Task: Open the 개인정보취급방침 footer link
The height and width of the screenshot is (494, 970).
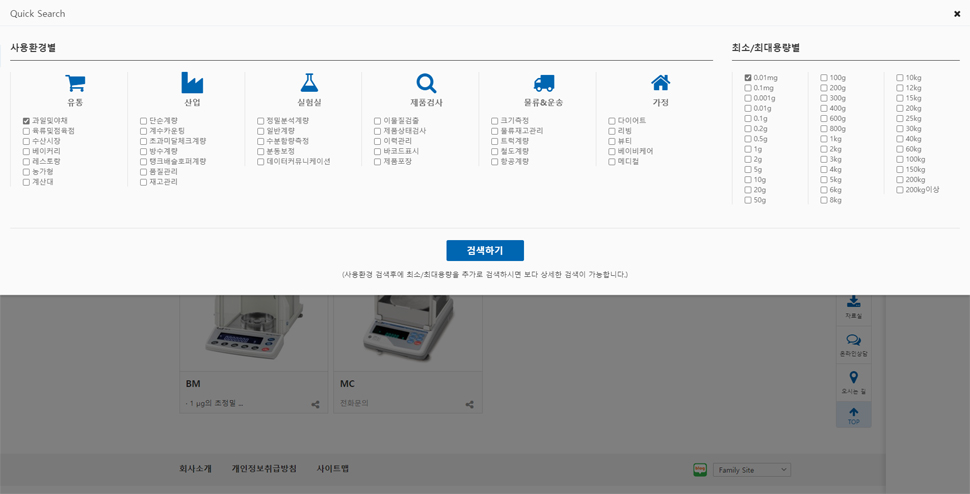Action: pos(264,469)
